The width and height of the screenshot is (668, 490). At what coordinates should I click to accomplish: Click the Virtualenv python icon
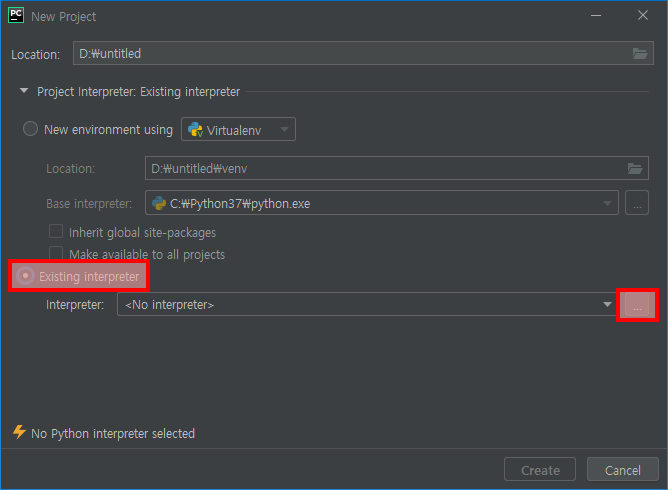(x=196, y=130)
